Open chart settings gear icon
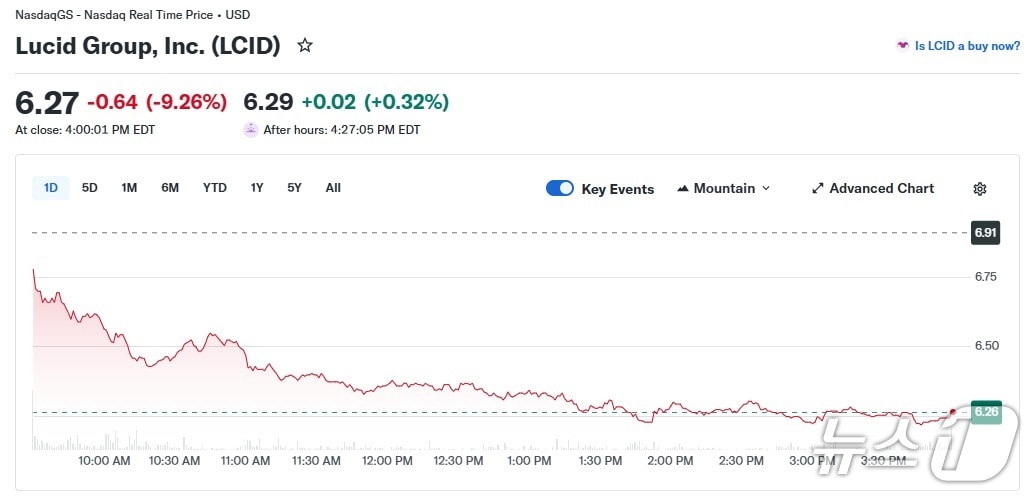 point(980,189)
